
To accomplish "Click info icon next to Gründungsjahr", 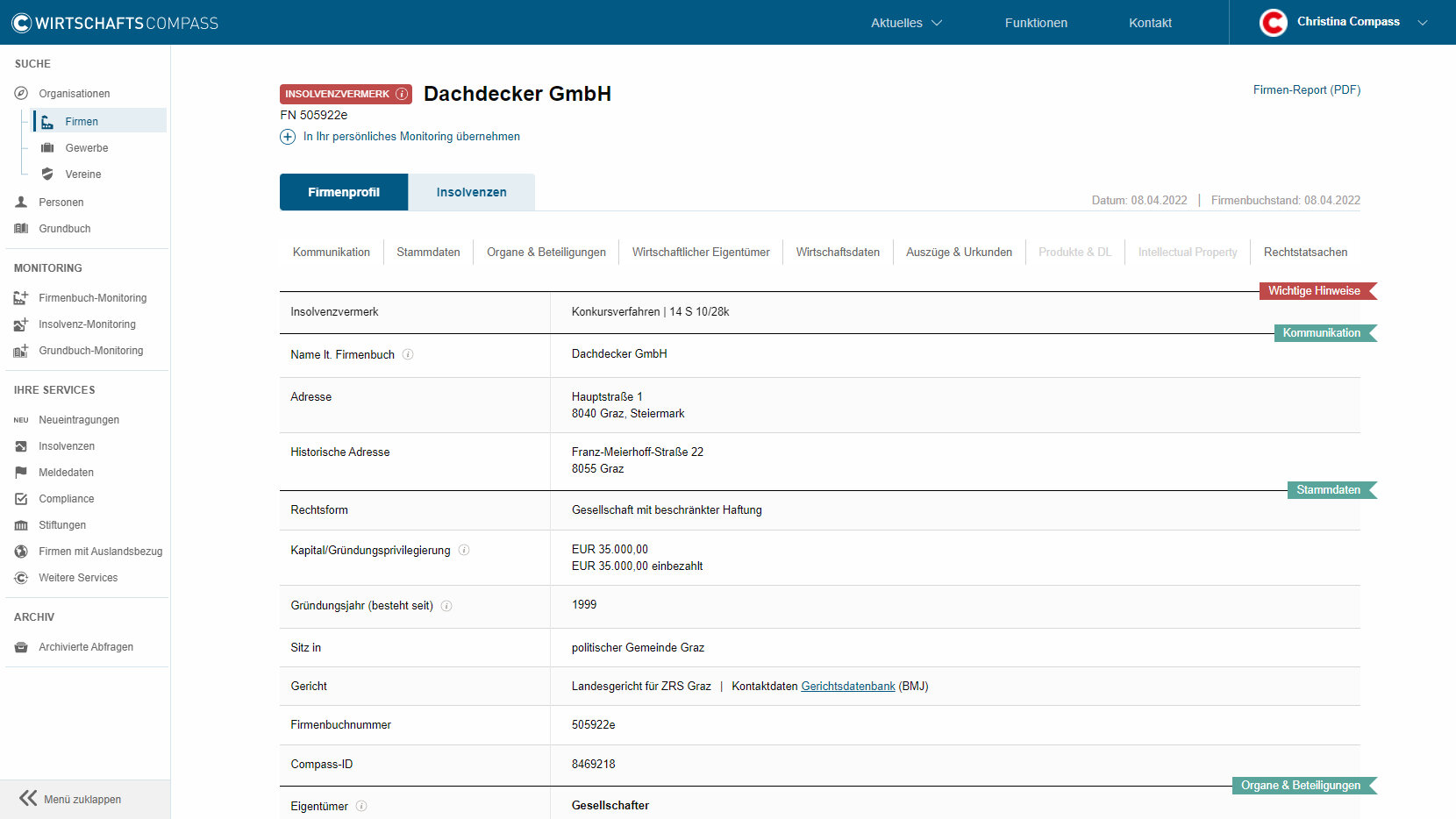I will click(446, 606).
